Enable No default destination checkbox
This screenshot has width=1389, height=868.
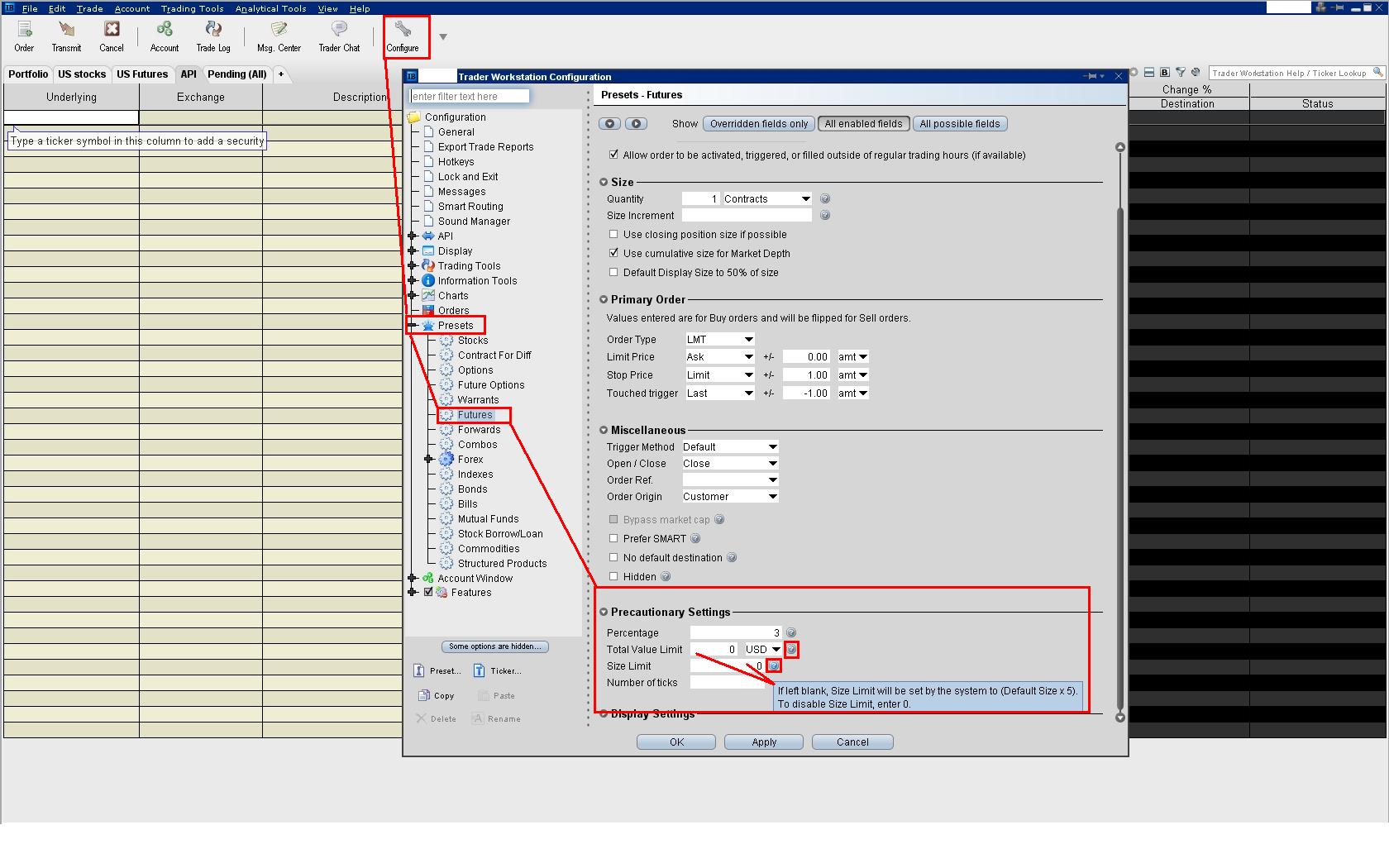[613, 557]
